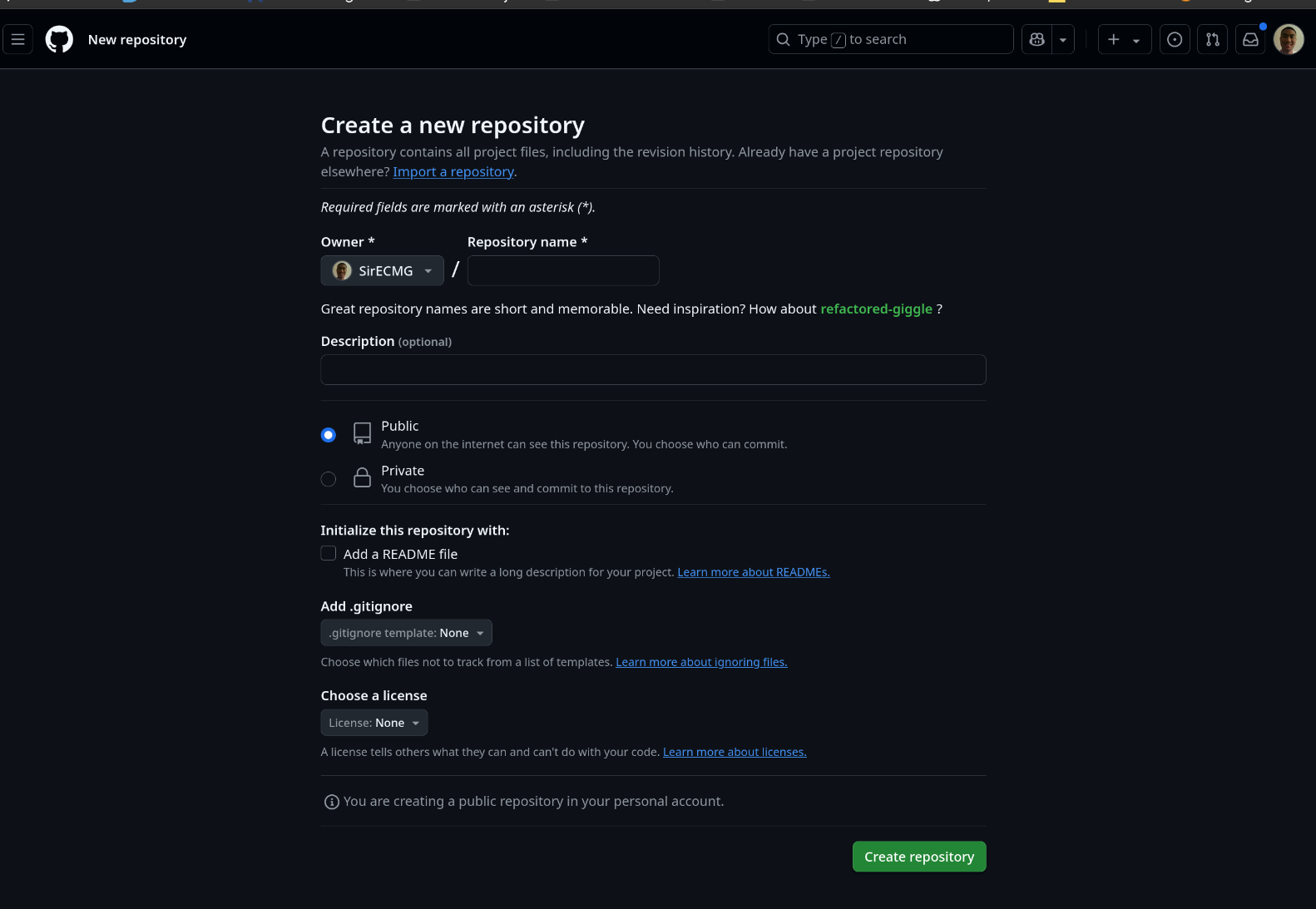
Task: Expand the Copilot dropdown arrow
Action: click(x=1063, y=39)
